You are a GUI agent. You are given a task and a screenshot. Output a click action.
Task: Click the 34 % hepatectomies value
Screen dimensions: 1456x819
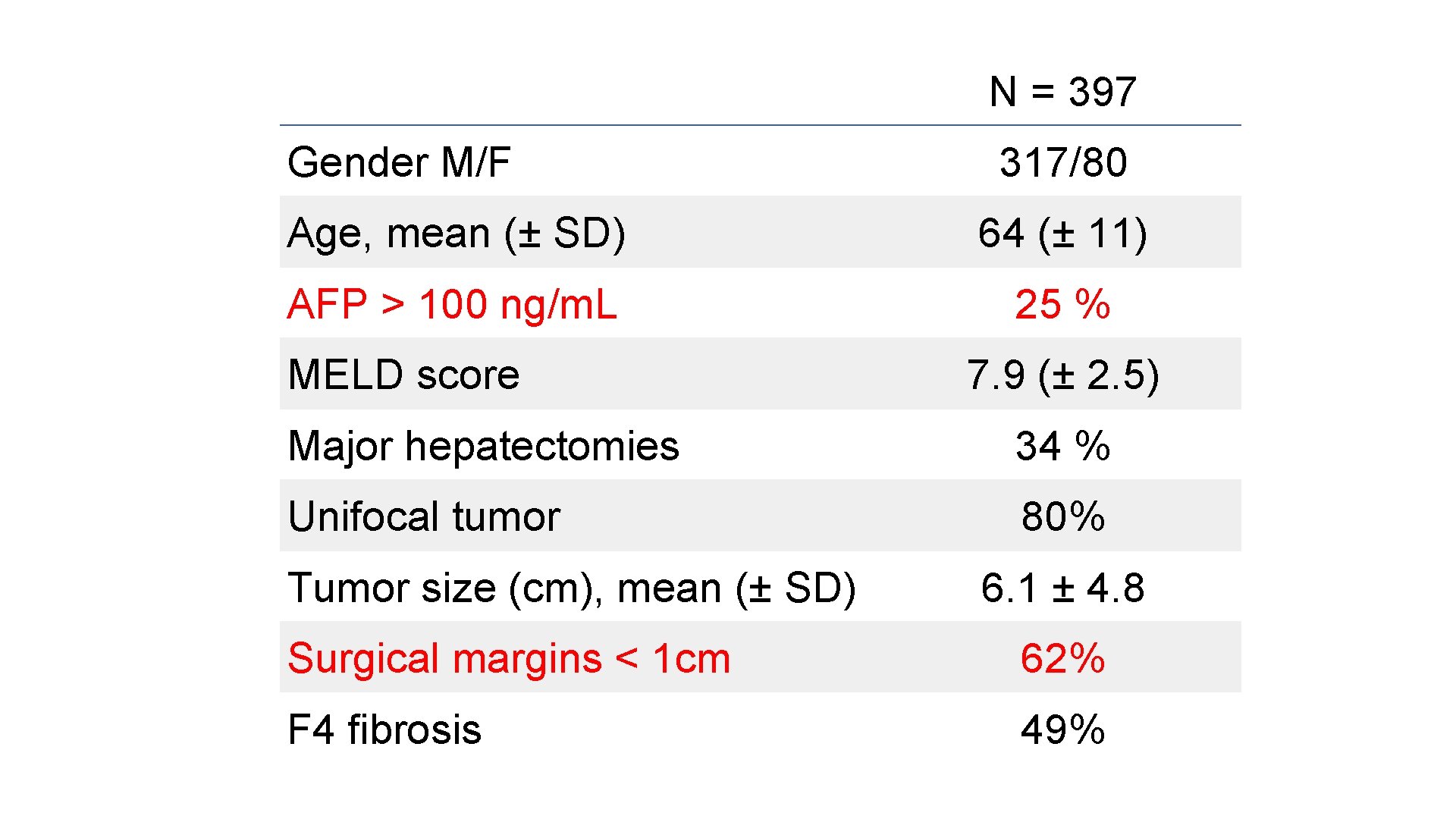[1062, 446]
